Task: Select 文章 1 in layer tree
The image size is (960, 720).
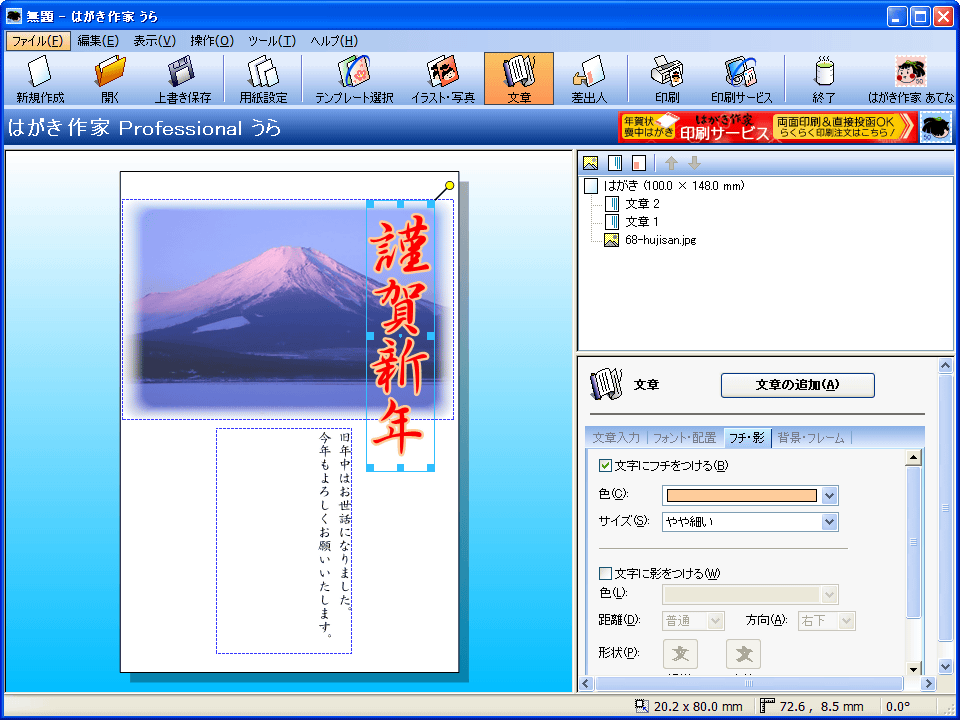Action: pos(642,222)
